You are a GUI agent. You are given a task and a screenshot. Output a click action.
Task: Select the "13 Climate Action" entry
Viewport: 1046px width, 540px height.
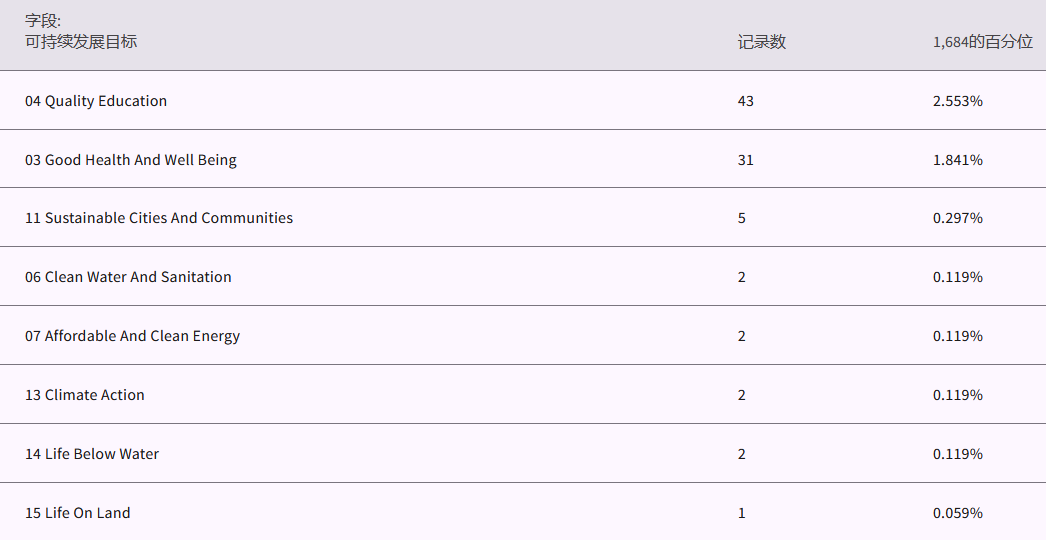click(85, 395)
